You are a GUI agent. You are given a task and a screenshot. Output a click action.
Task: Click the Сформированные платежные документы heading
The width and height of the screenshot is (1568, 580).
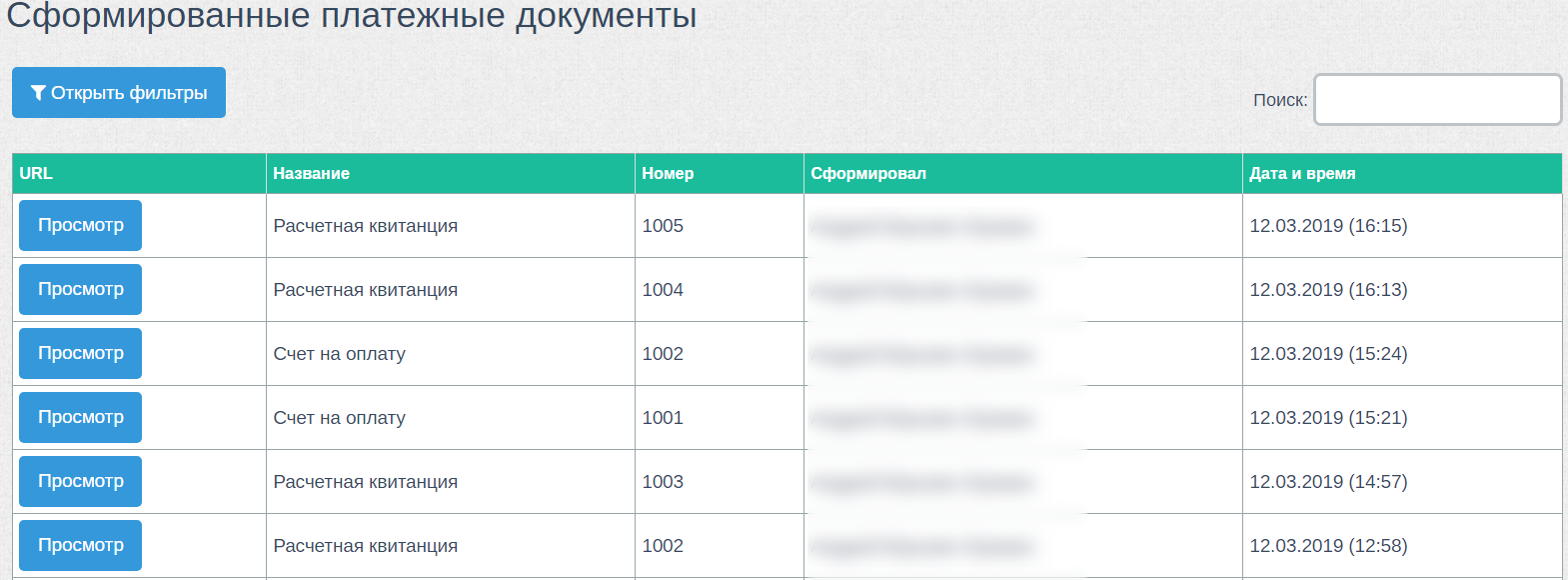[352, 16]
